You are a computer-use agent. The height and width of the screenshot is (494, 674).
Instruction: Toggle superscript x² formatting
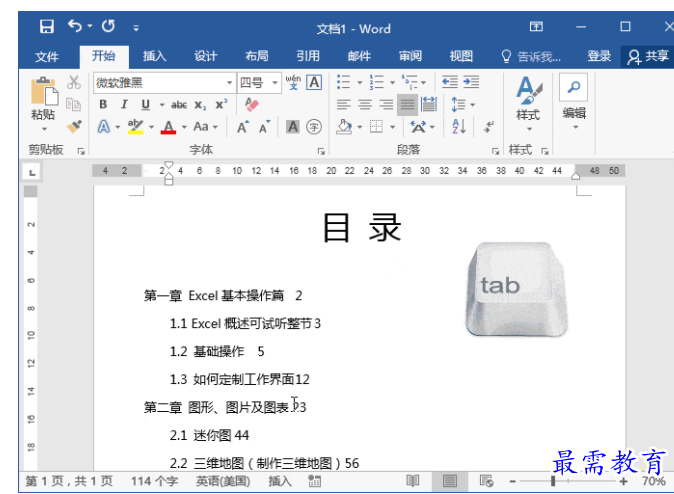221,104
